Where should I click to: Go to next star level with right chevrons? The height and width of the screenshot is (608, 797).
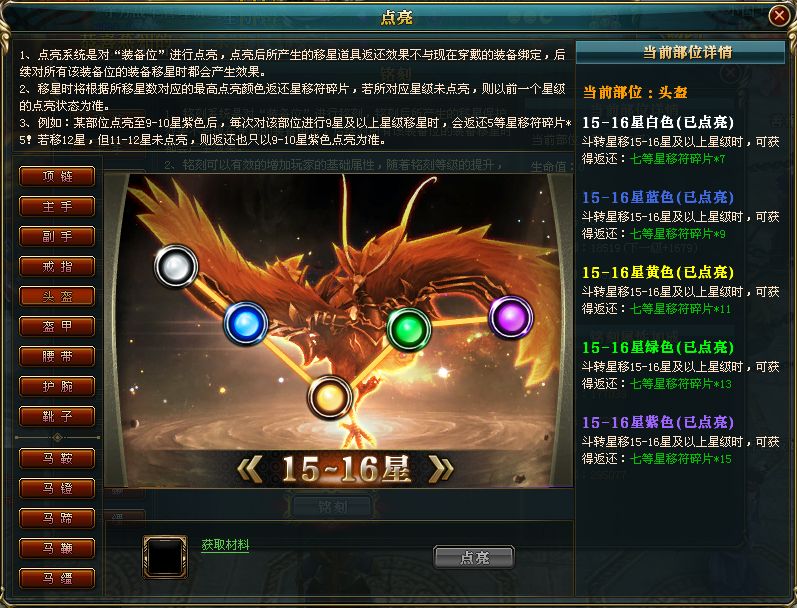440,468
